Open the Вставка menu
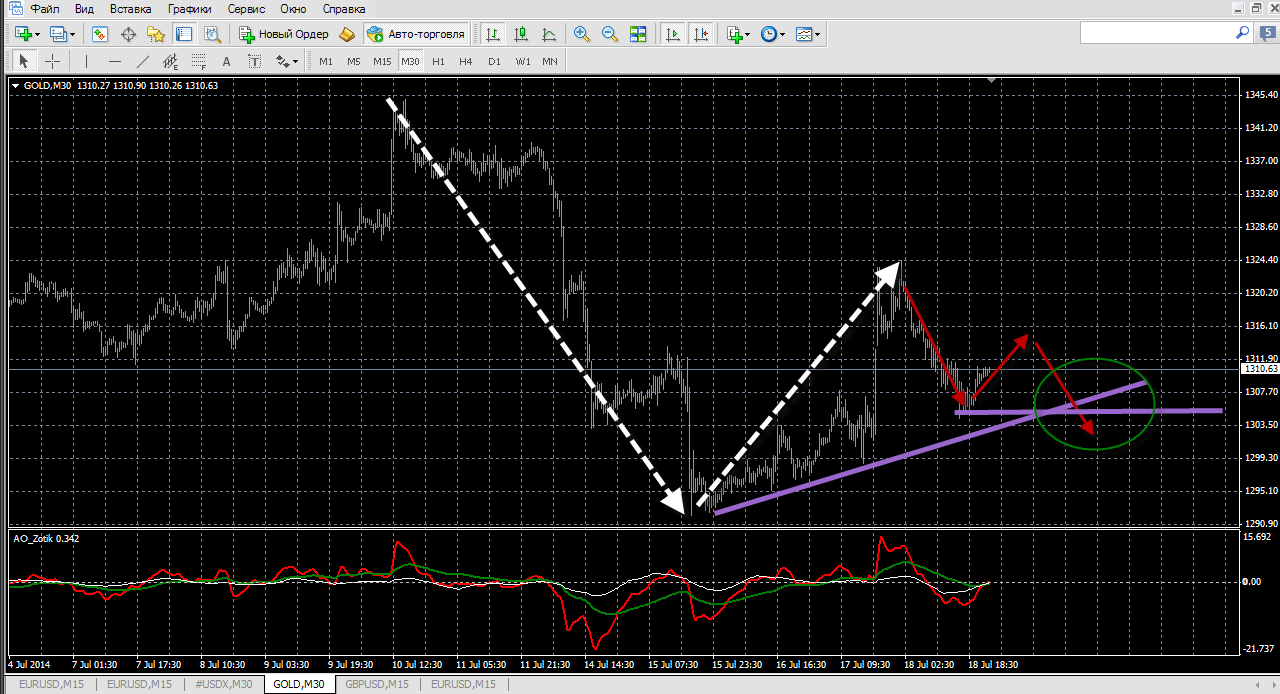1280x694 pixels. pos(131,8)
